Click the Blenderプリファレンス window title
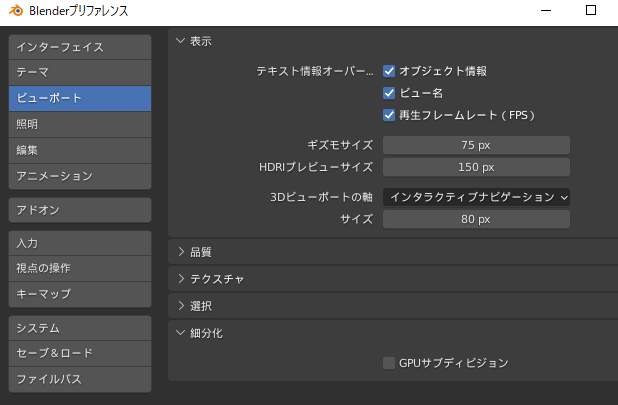The height and width of the screenshot is (405, 618). (78, 11)
